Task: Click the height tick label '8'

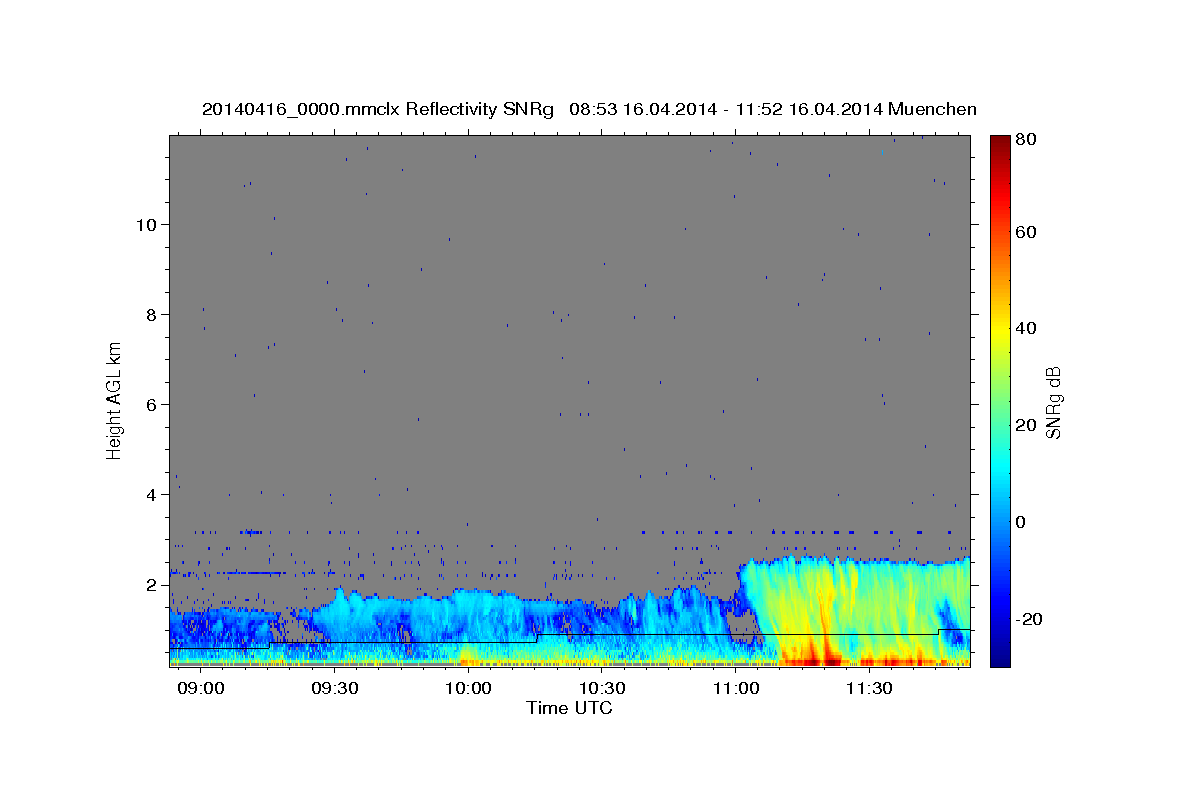Action: click(151, 314)
